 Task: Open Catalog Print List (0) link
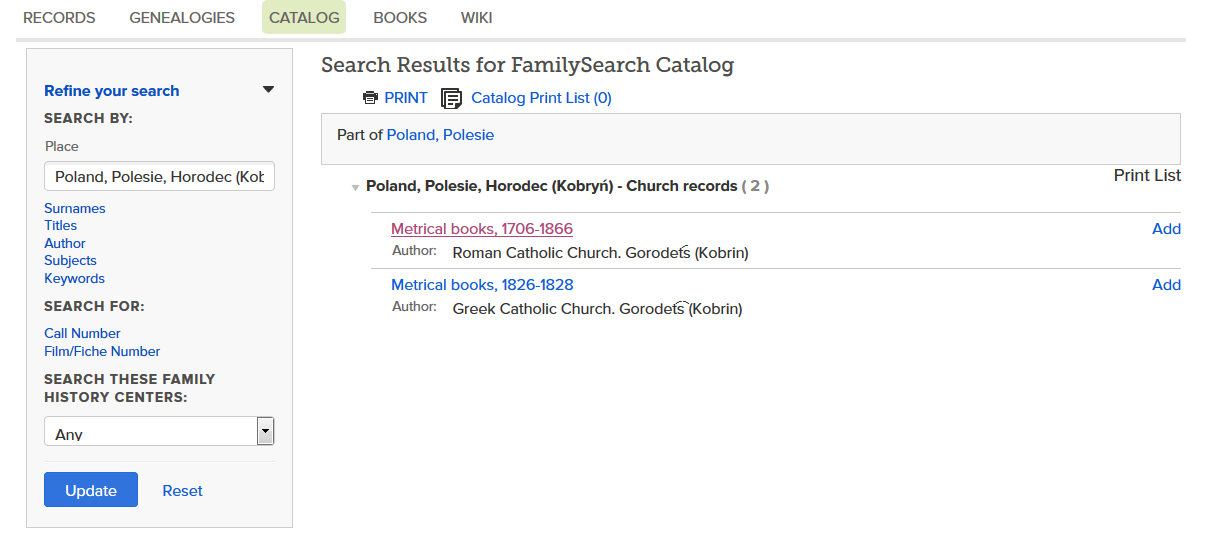pyautogui.click(x=541, y=98)
